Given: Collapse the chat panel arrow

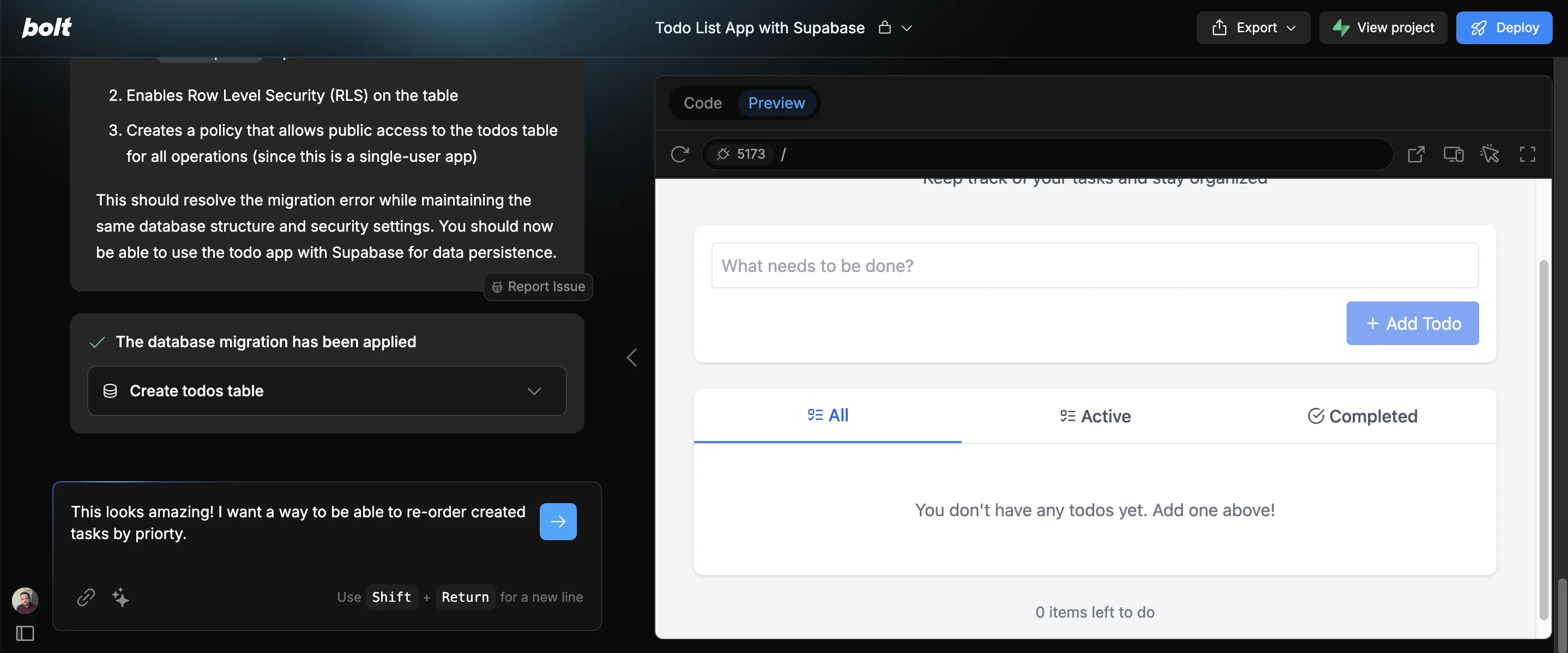Looking at the screenshot, I should click(x=632, y=358).
